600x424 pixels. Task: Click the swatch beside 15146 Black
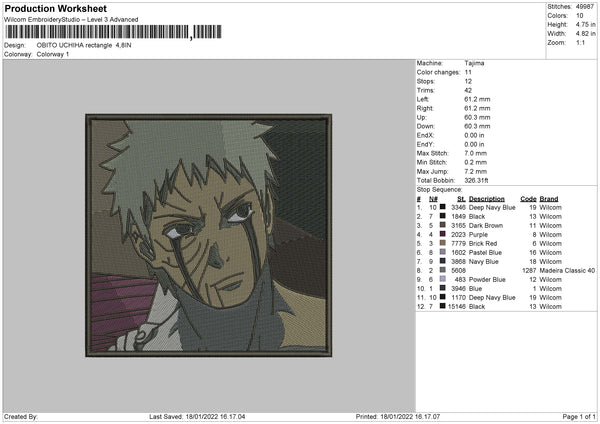[442, 306]
